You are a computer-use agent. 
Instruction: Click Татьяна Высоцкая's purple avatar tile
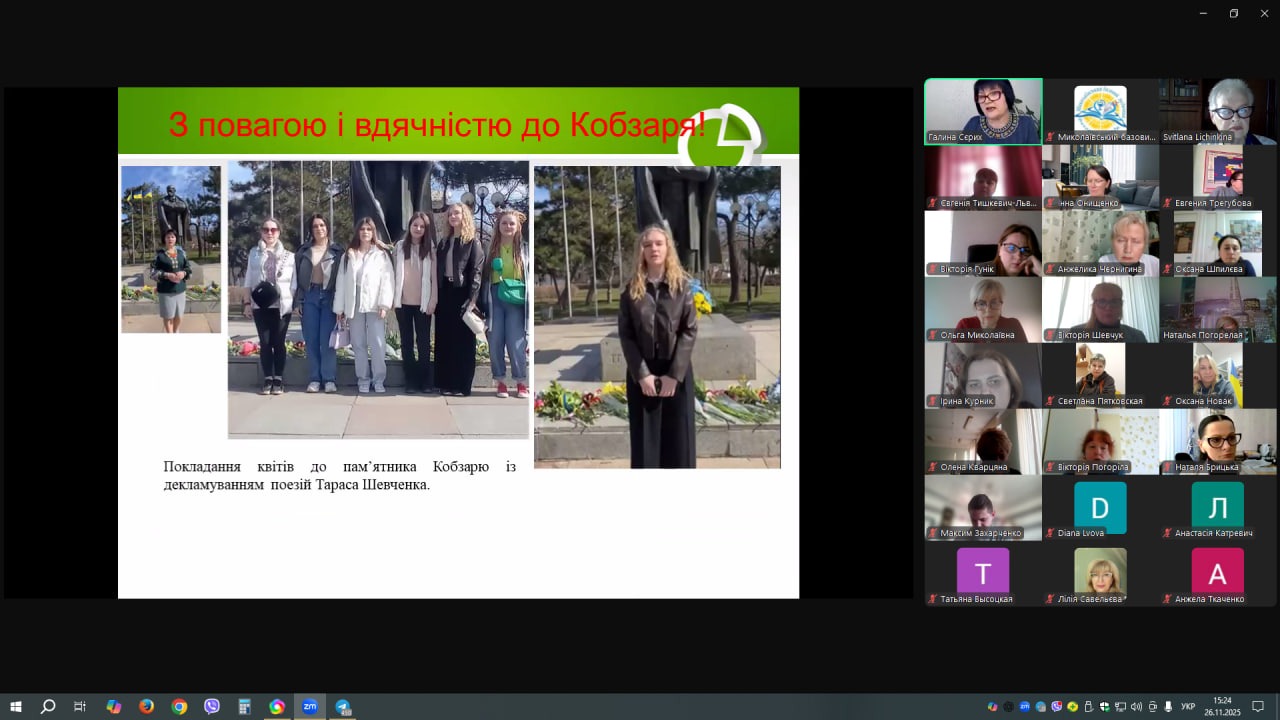(983, 573)
